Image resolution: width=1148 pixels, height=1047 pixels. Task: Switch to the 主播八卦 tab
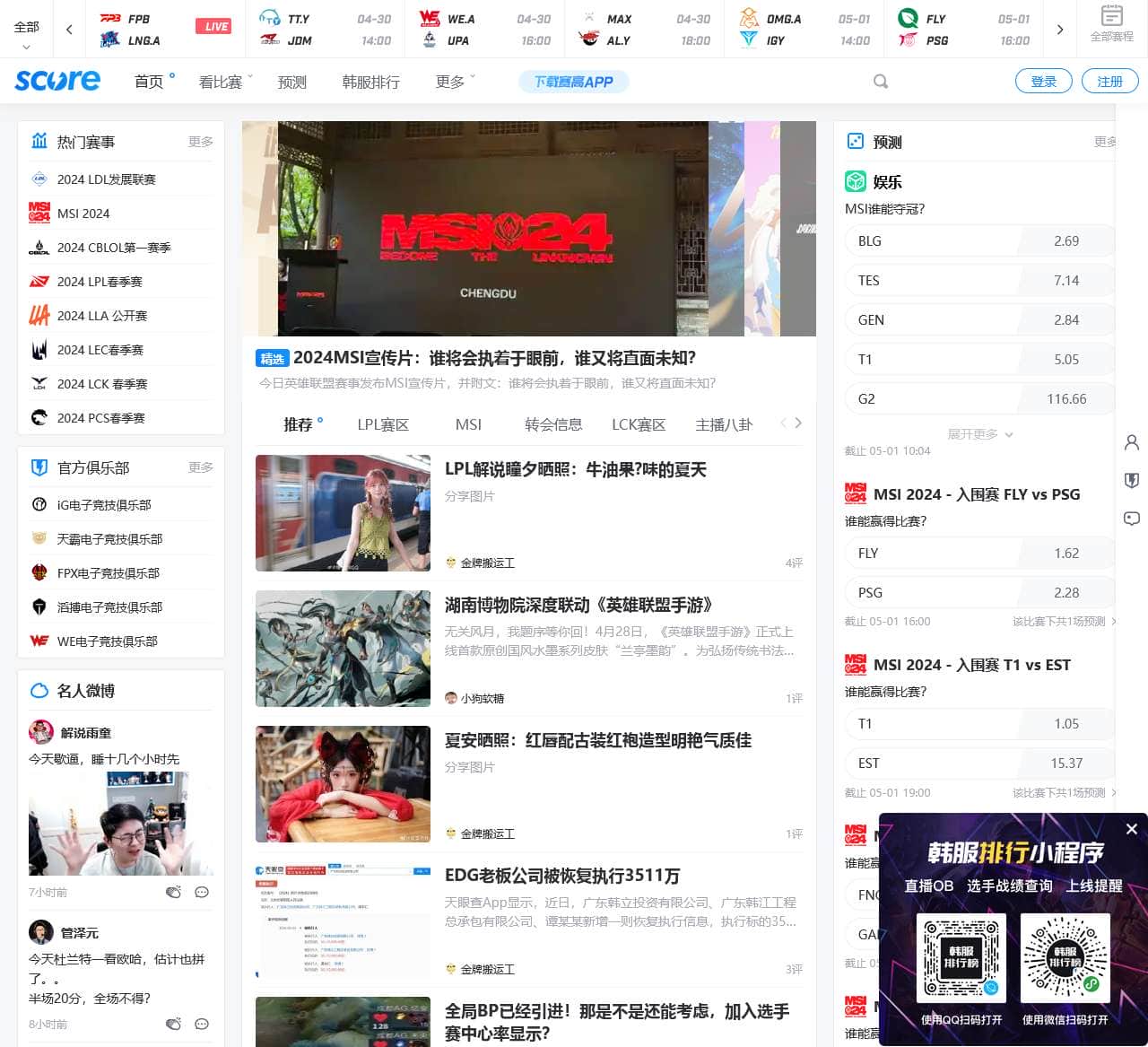click(724, 424)
